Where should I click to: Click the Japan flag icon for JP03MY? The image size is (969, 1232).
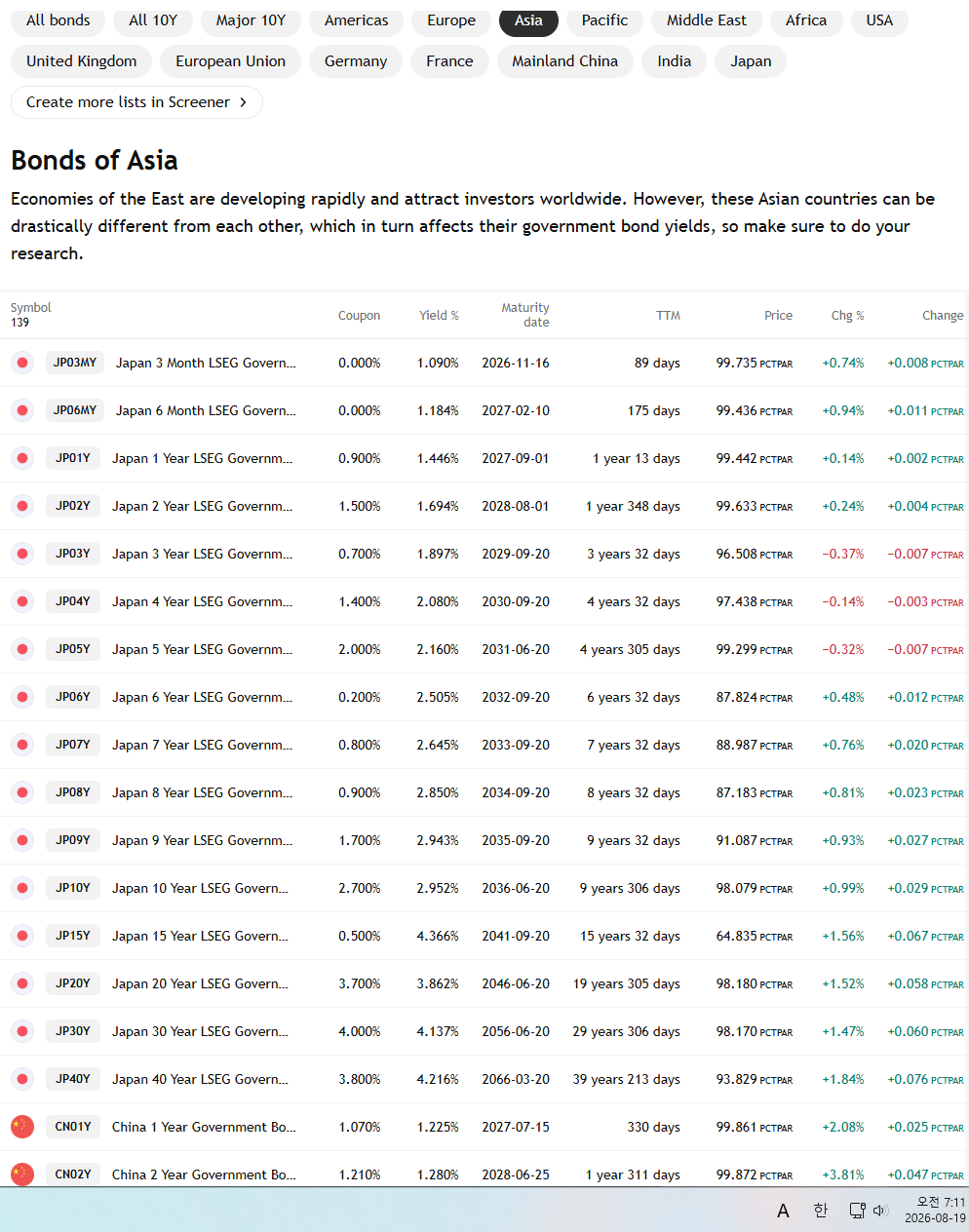tap(22, 363)
